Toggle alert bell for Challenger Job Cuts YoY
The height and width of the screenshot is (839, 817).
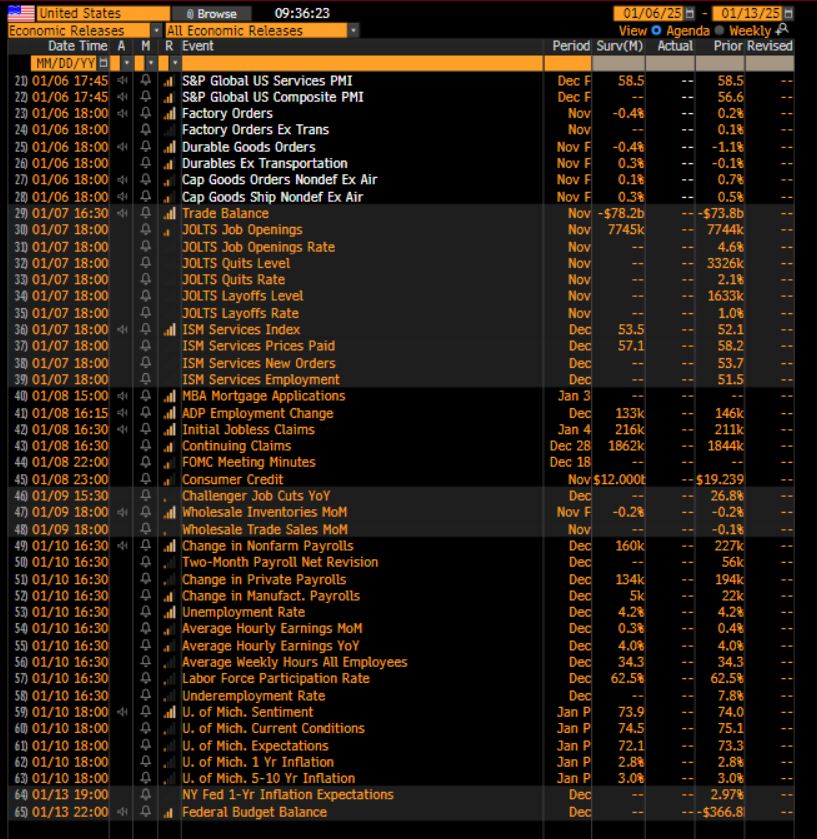[145, 496]
